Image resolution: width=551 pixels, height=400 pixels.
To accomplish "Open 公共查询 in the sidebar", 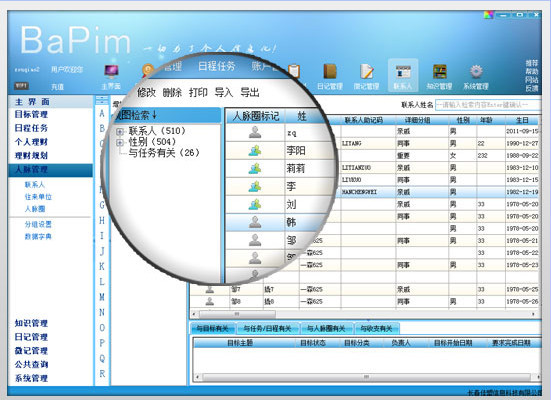I will click(31, 364).
